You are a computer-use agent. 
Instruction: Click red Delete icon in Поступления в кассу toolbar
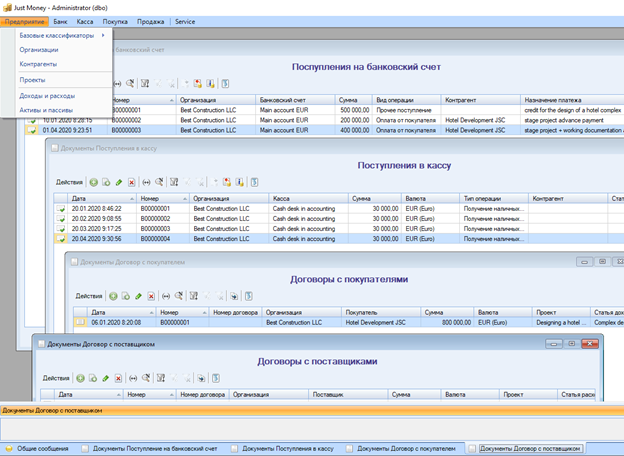pyautogui.click(x=131, y=182)
